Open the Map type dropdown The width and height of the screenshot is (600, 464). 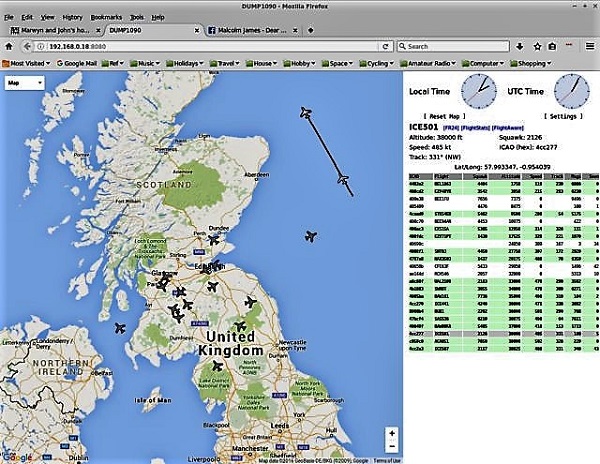tap(24, 83)
